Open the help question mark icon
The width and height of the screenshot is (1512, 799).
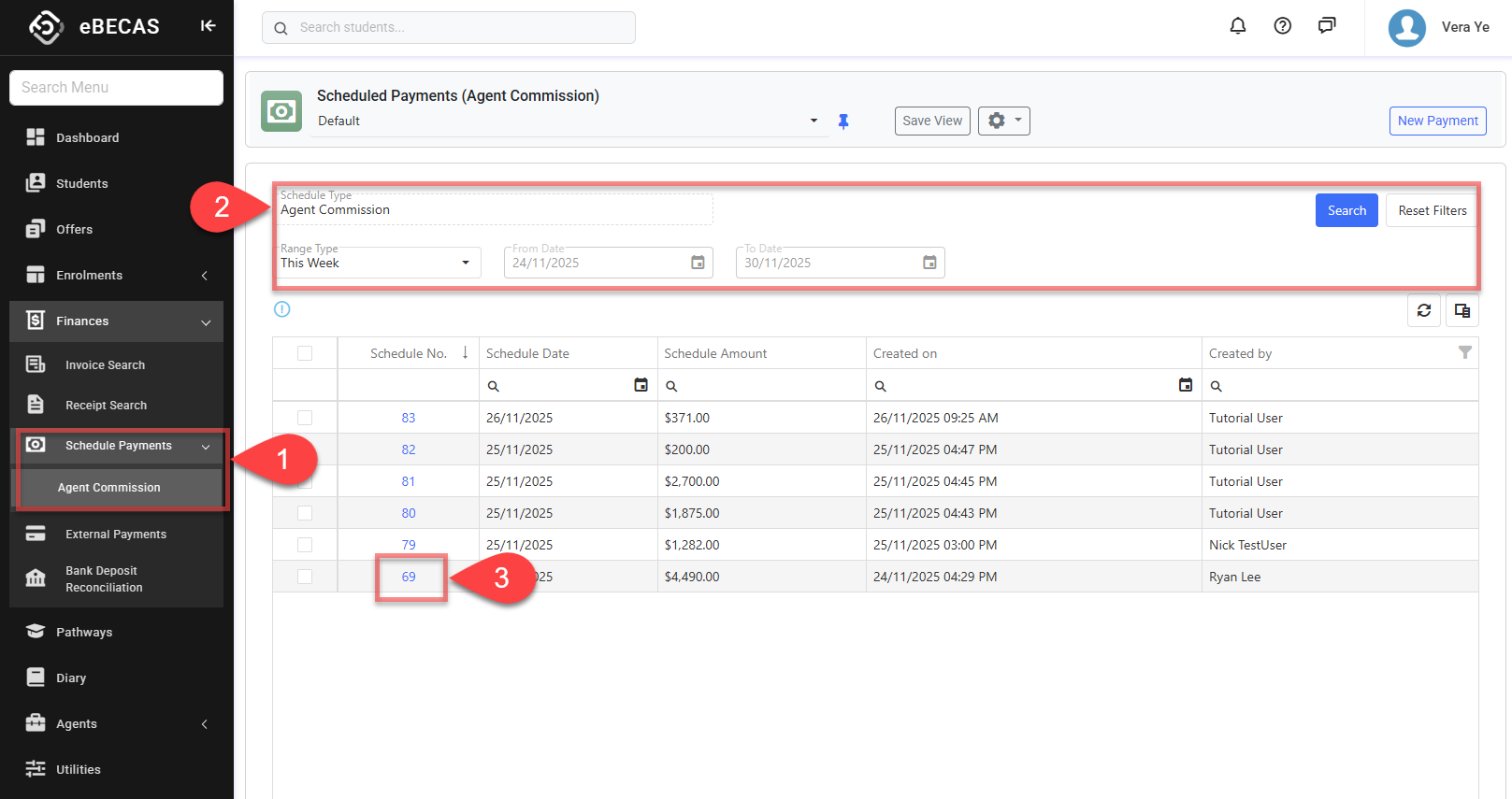[x=1282, y=26]
